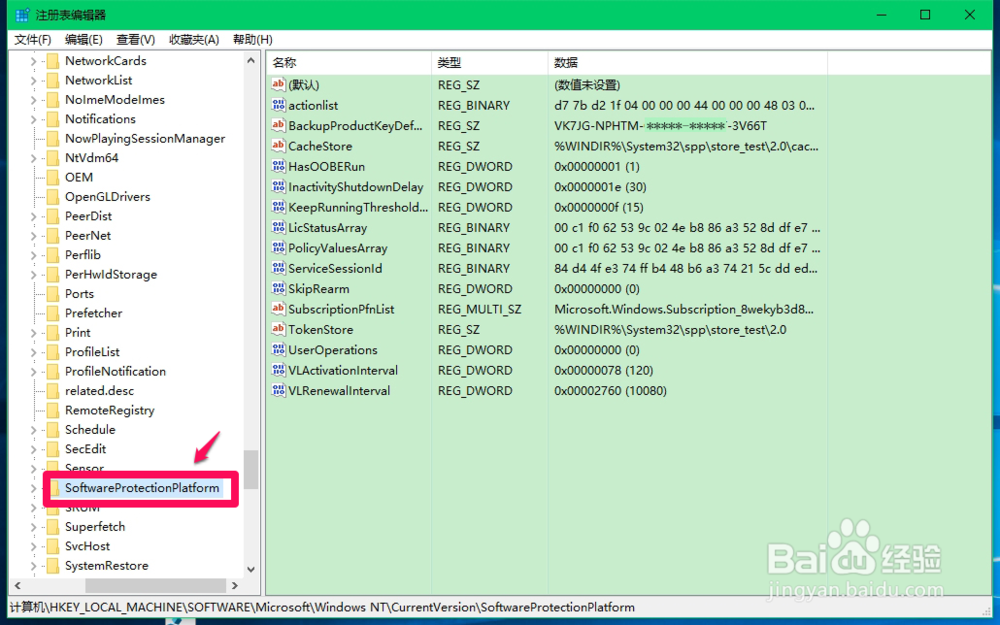
Task: Click tree horizontal scrollbar right arrow
Action: click(235, 585)
